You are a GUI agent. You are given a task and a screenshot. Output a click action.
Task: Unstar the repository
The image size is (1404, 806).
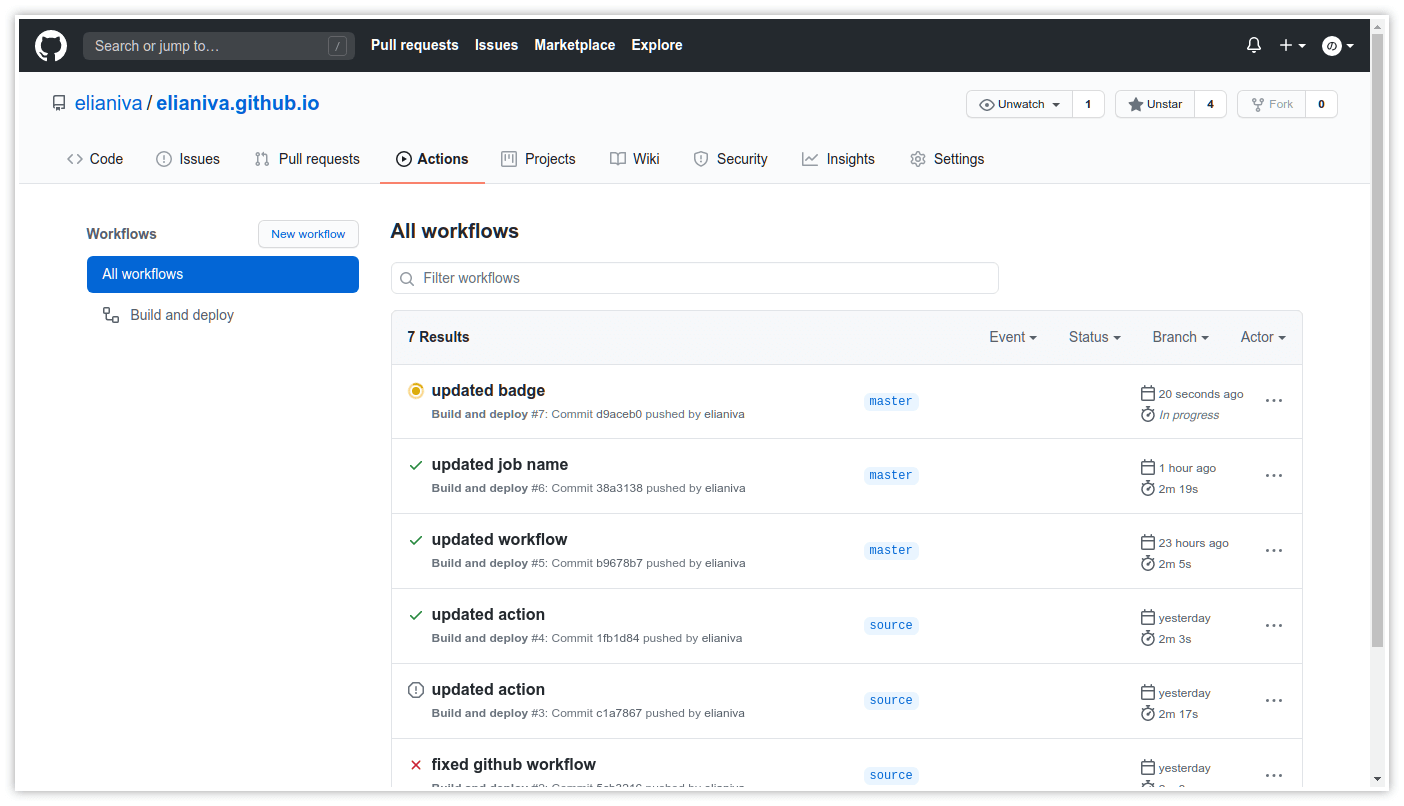[x=1155, y=104]
